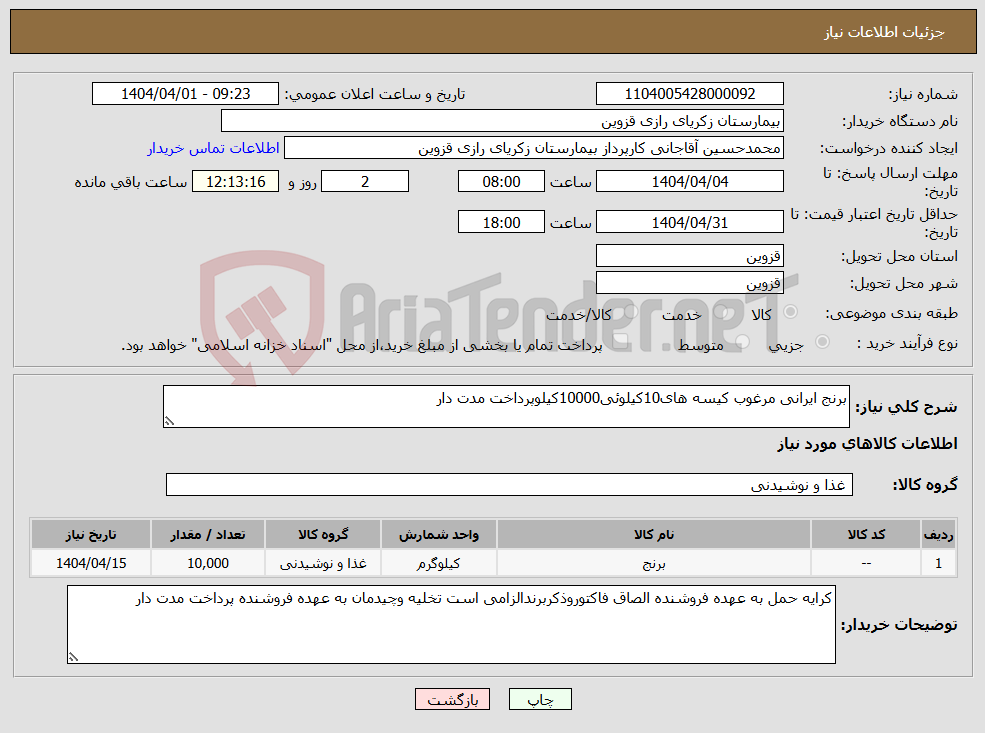The image size is (985, 733).
Task: Click the بازگشت back button
Action: (452, 699)
